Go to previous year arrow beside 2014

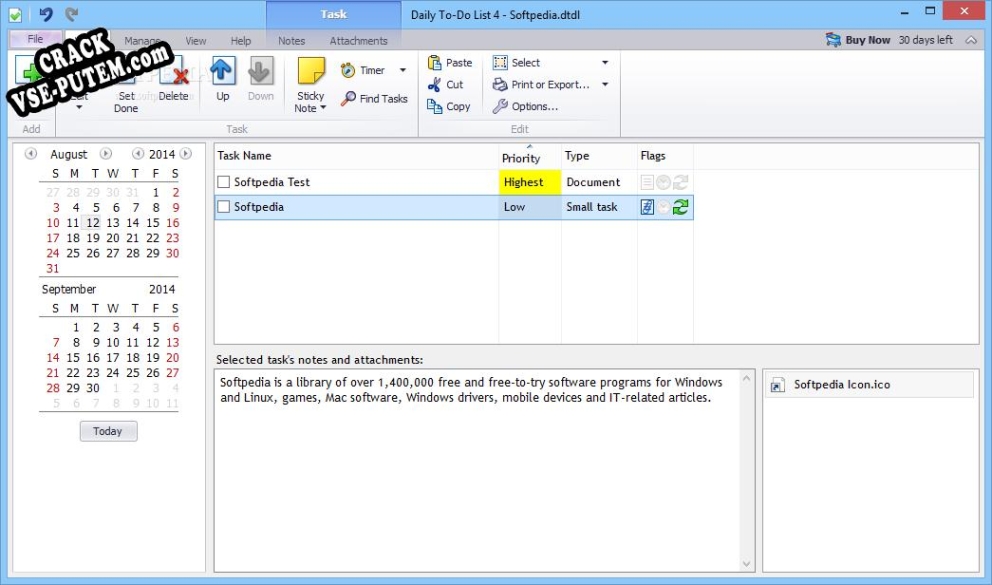(x=137, y=154)
